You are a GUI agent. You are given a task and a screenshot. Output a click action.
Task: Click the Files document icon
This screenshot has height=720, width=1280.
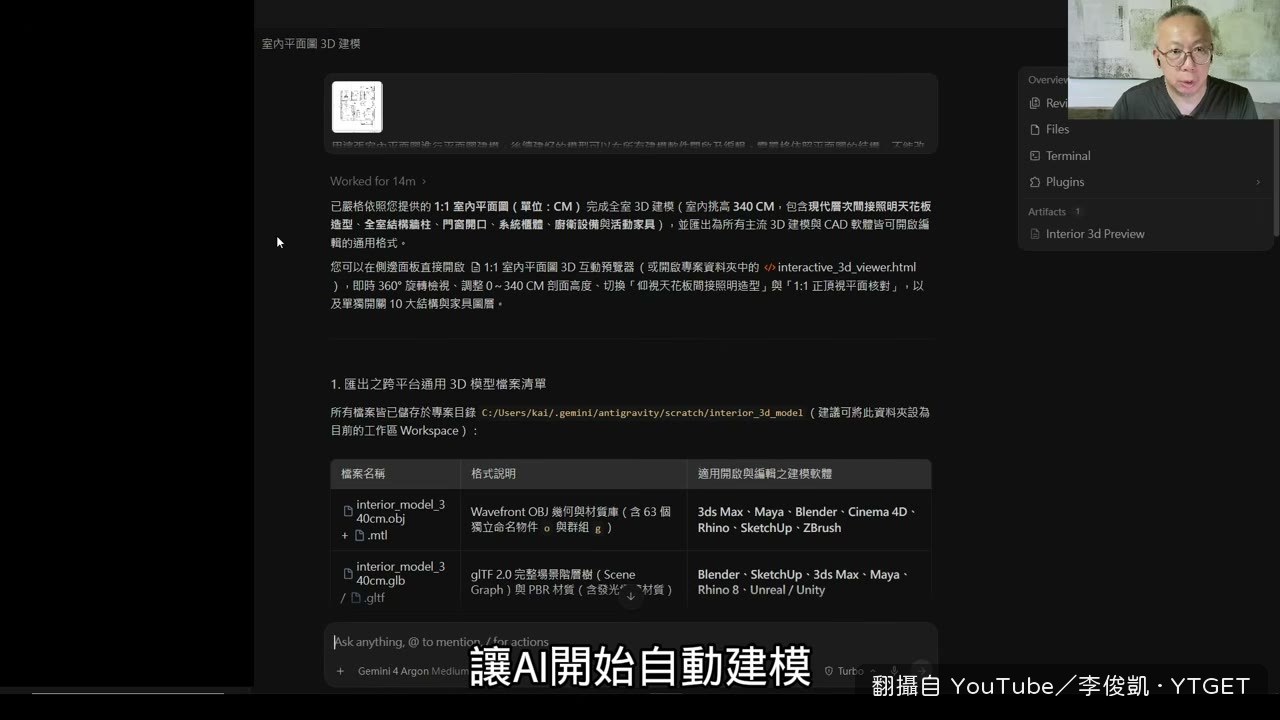click(x=1035, y=129)
